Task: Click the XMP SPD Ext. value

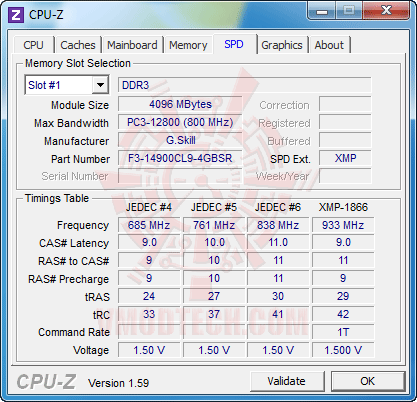Action: (x=345, y=158)
